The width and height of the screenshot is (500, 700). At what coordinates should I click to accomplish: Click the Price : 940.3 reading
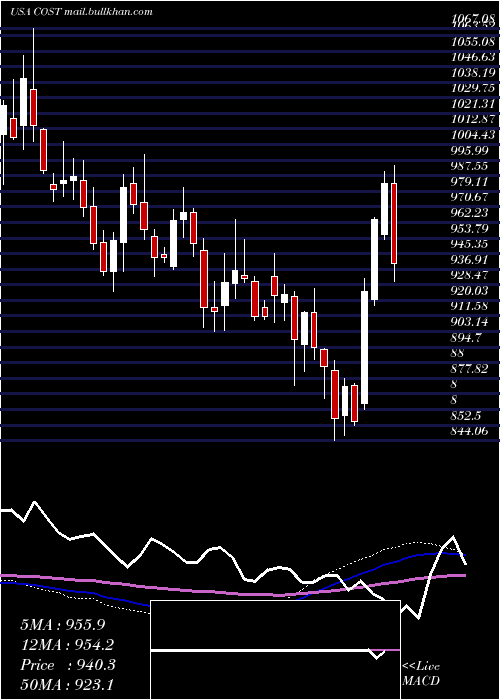click(68, 665)
